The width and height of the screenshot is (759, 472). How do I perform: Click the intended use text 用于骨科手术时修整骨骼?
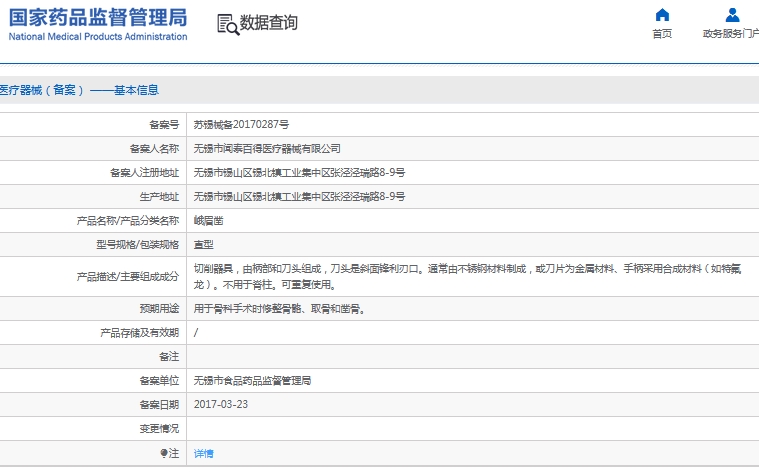tap(279, 308)
